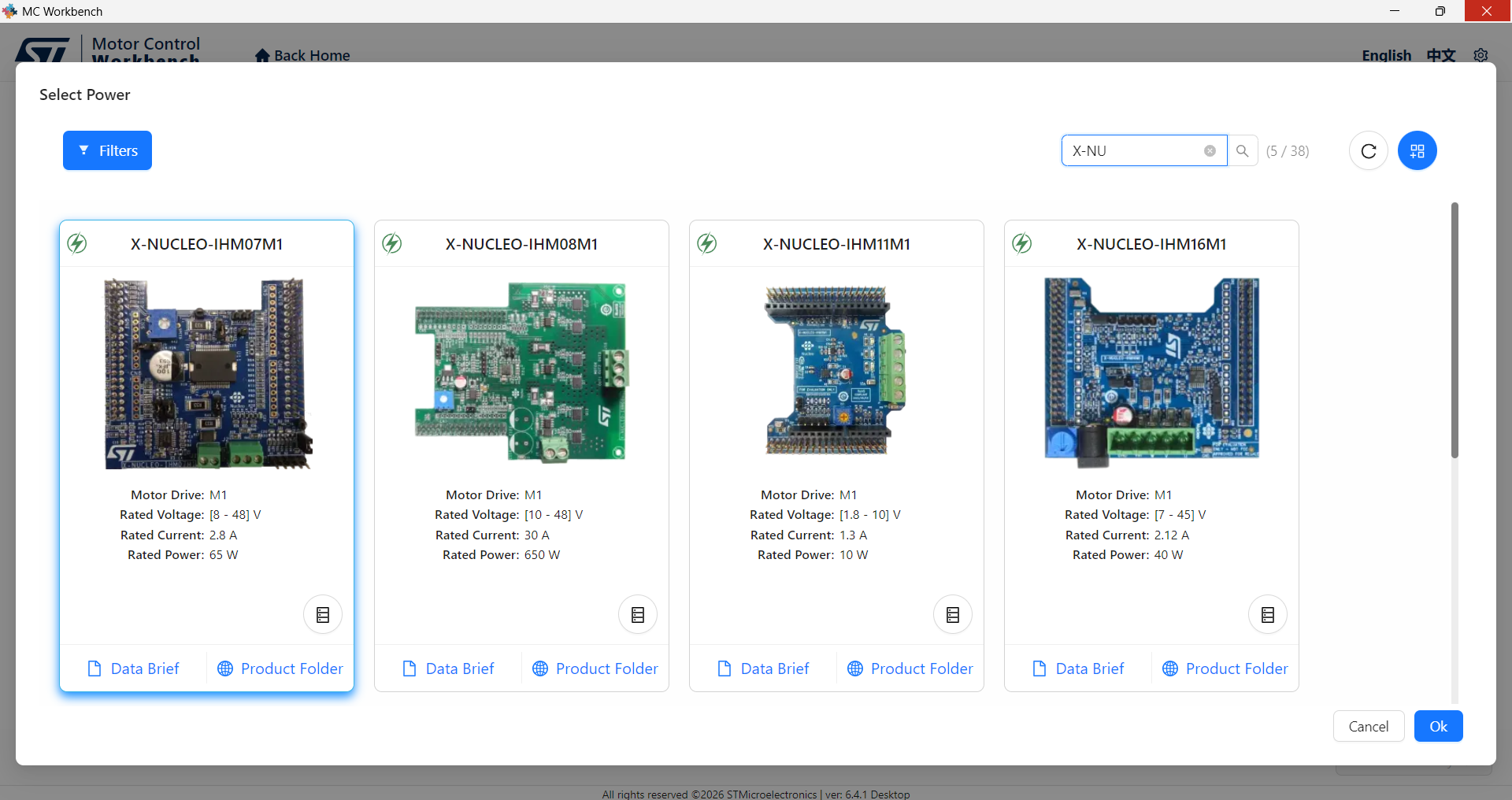Switch language to English
Image resolution: width=1512 pixels, height=800 pixels.
1387,55
